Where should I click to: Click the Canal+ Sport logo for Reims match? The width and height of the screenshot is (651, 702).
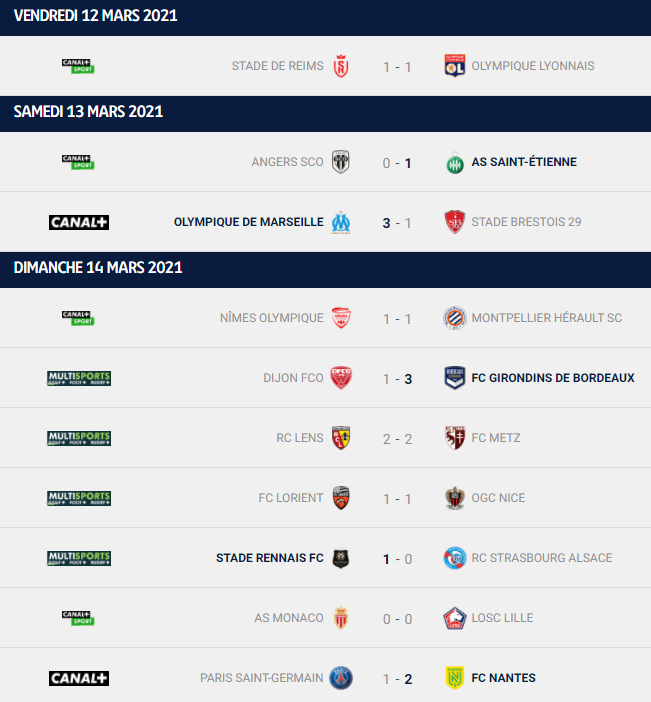[78, 66]
